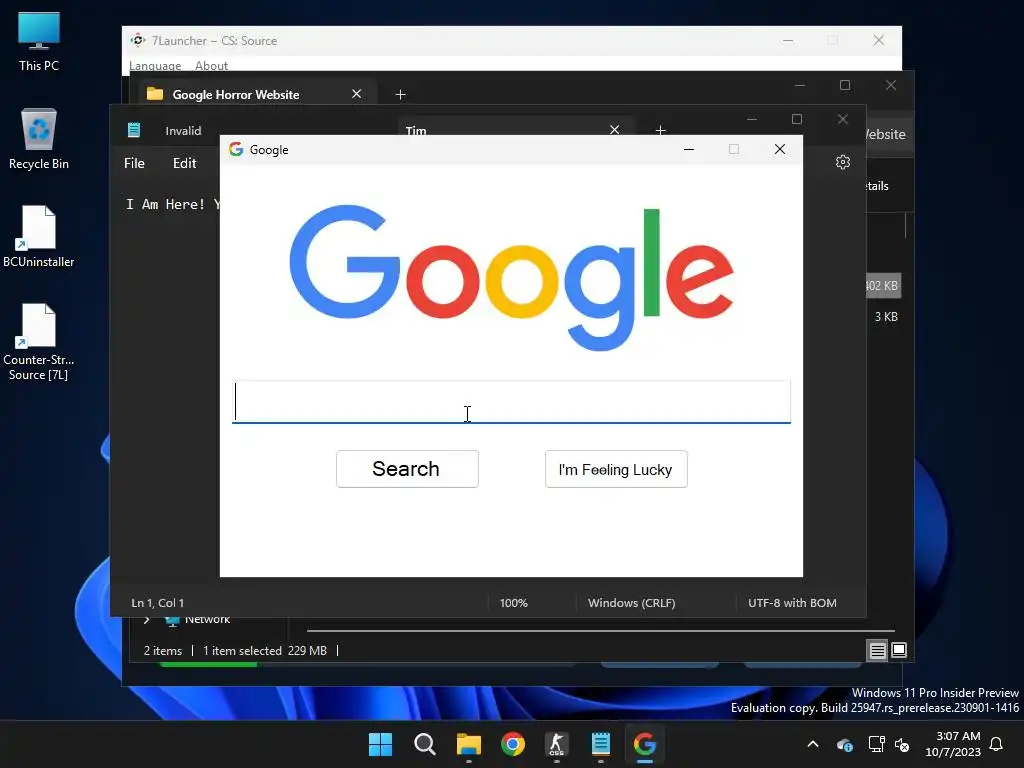The image size is (1024, 768).
Task: Open the Windows Start menu
Action: click(x=380, y=744)
